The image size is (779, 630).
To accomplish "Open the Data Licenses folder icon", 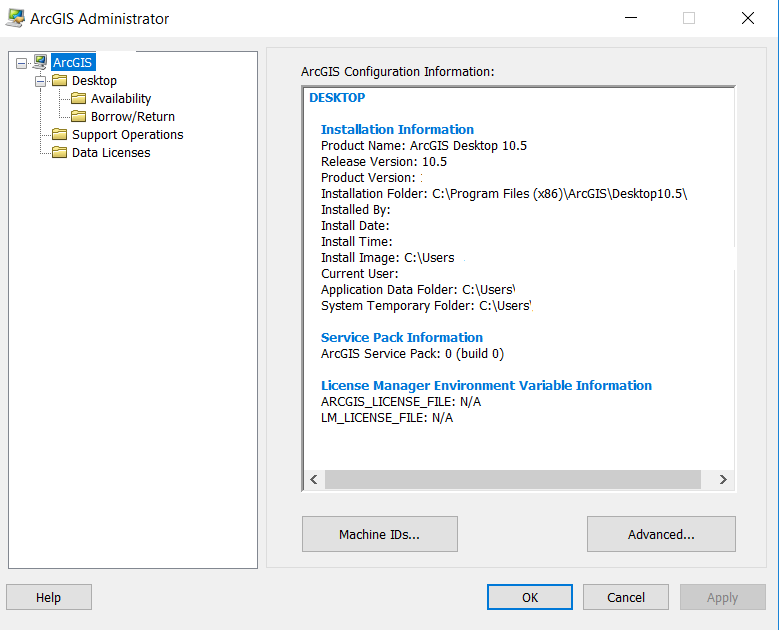I will coord(60,152).
